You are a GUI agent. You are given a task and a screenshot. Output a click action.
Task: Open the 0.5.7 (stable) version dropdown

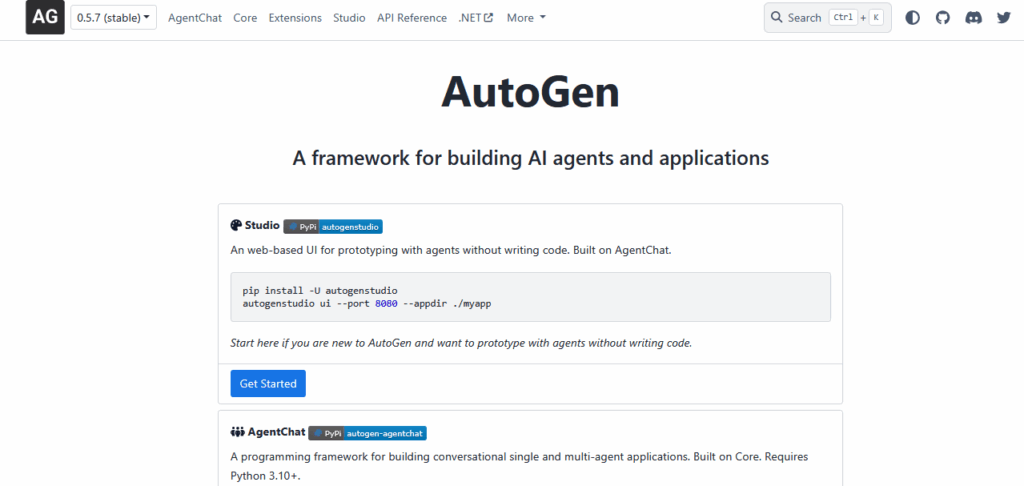point(114,18)
